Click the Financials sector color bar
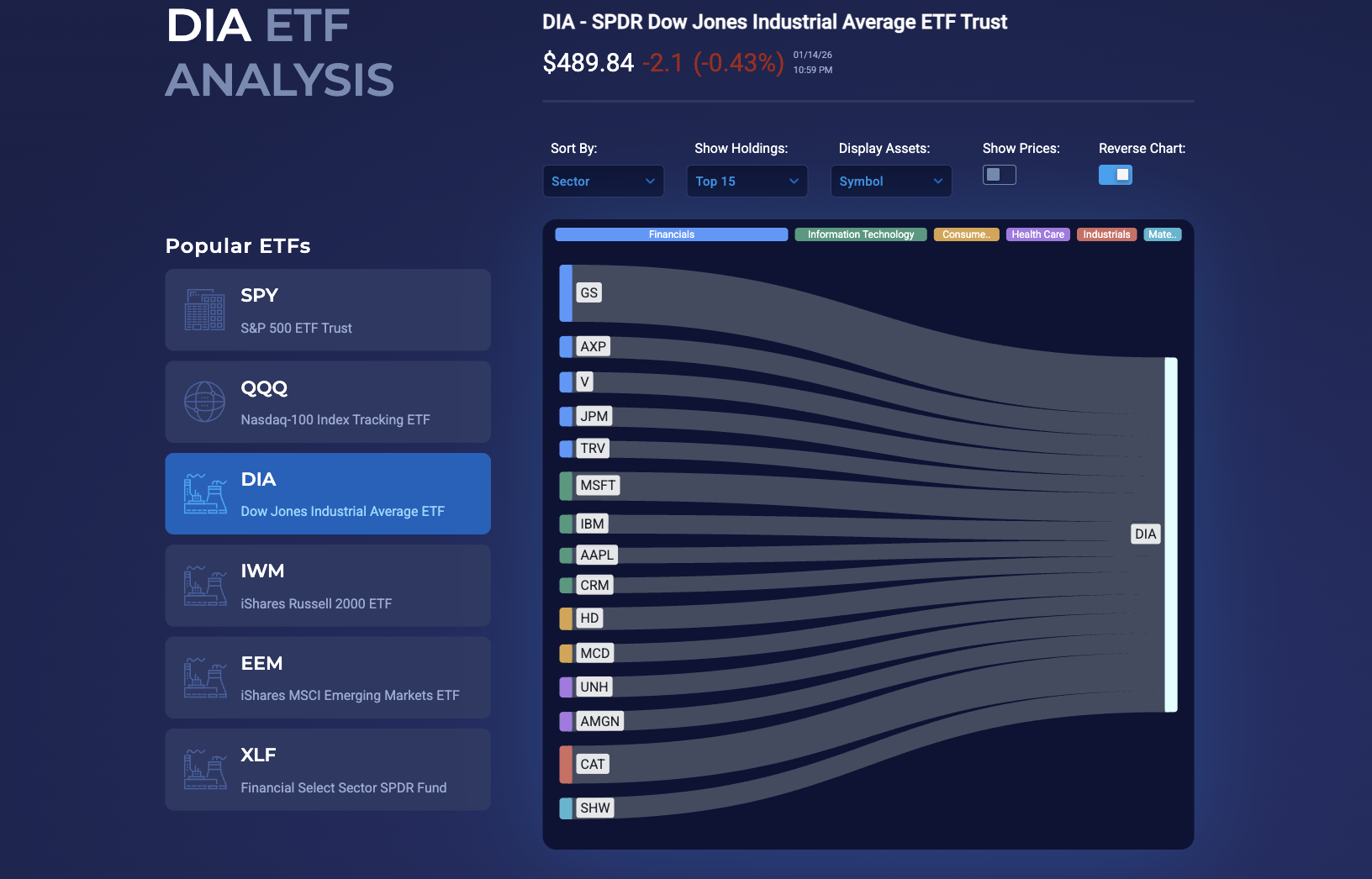Screen dimensions: 1372x879 [x=671, y=234]
